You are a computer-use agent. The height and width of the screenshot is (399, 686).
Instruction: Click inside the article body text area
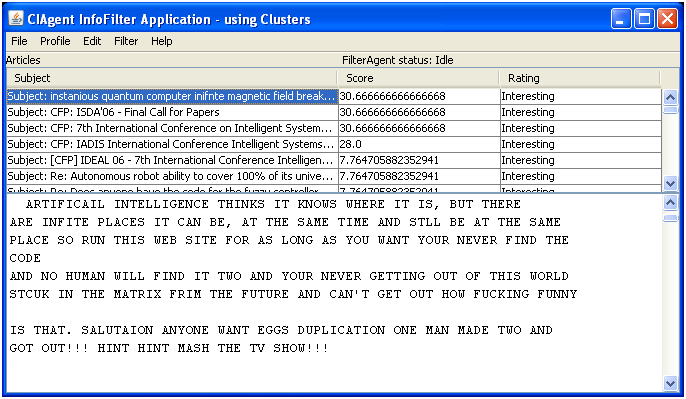pos(334,293)
